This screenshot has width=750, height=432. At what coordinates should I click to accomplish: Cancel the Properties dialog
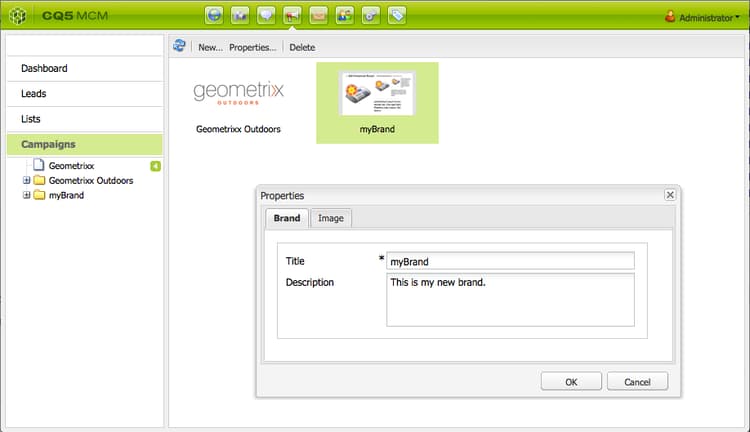tap(637, 382)
